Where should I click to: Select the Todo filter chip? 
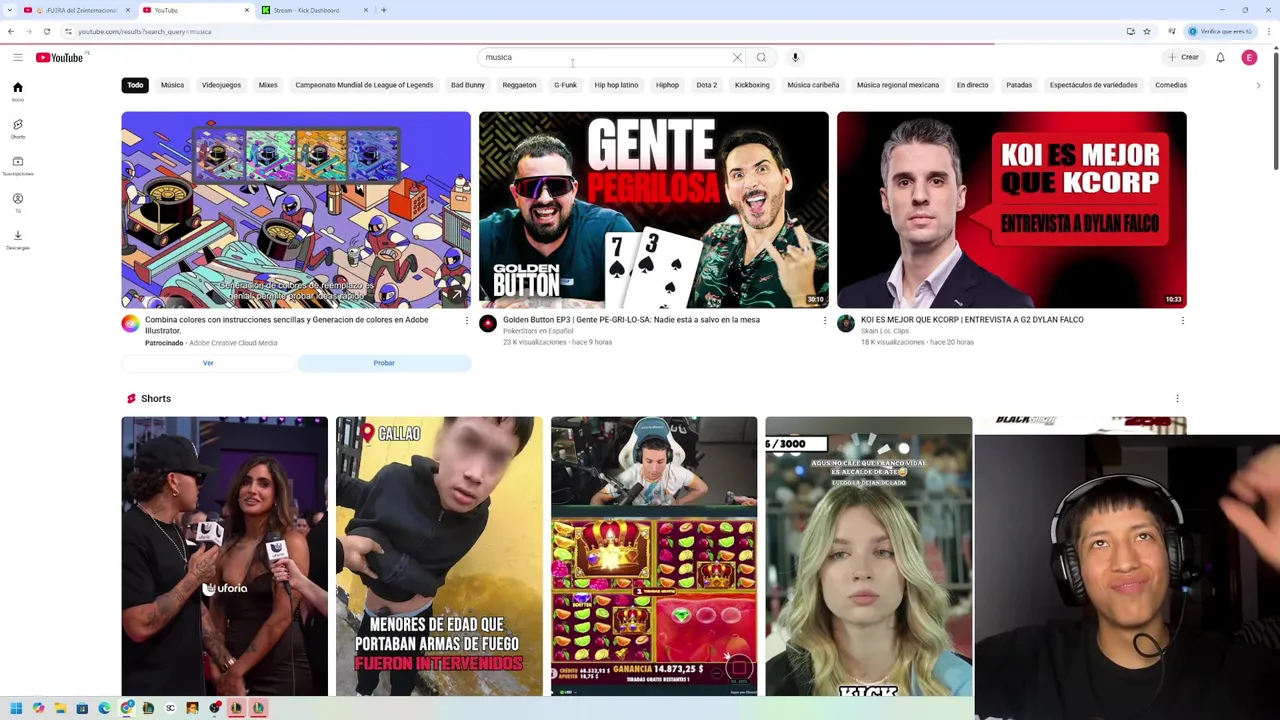(135, 85)
